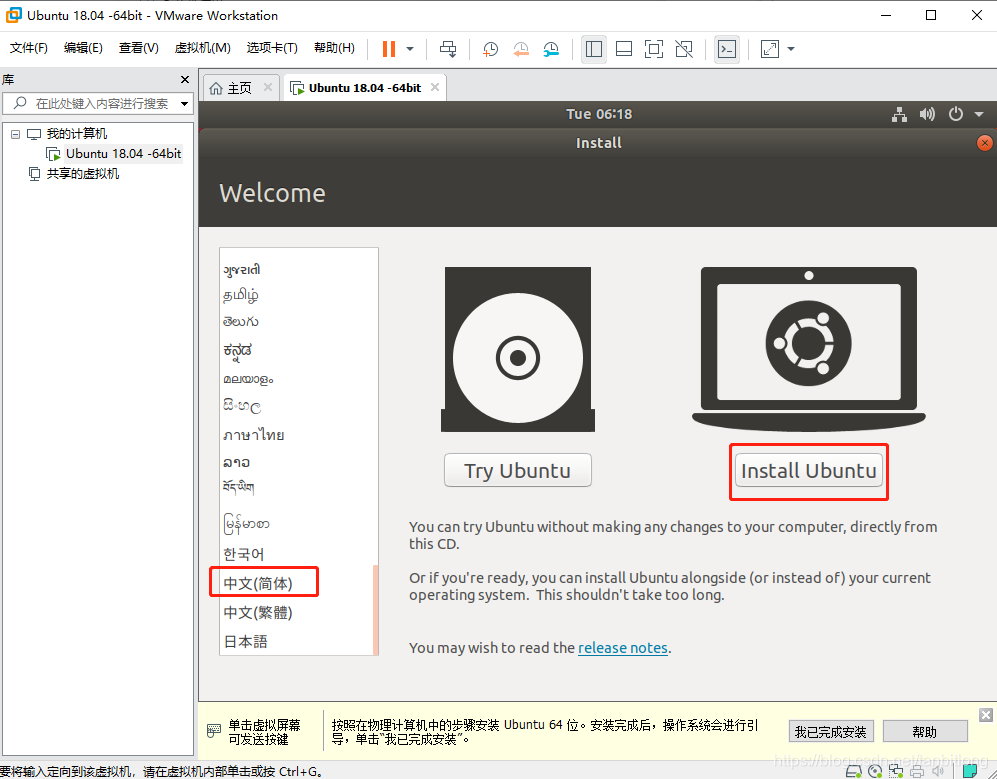Click the Ubuntu network status icon
Viewport: 997px width, 779px height.
899,114
